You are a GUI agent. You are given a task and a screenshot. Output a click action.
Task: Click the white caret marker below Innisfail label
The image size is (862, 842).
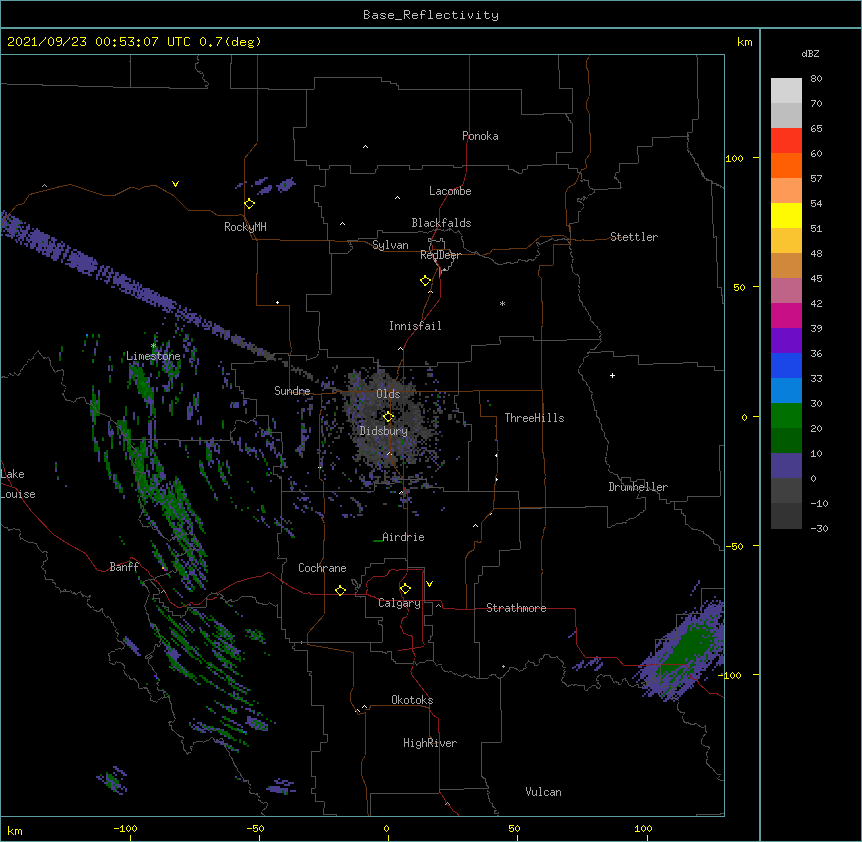click(x=400, y=348)
